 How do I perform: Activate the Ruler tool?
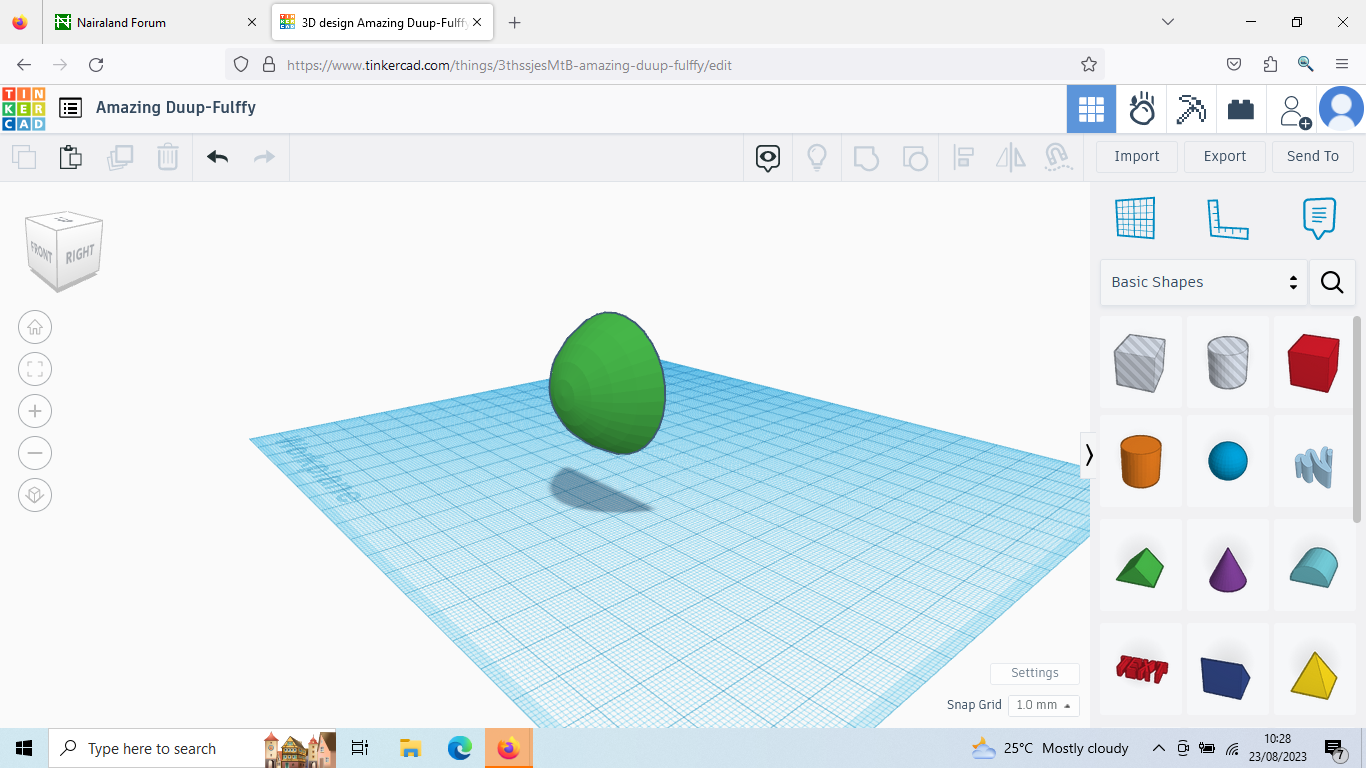1228,218
